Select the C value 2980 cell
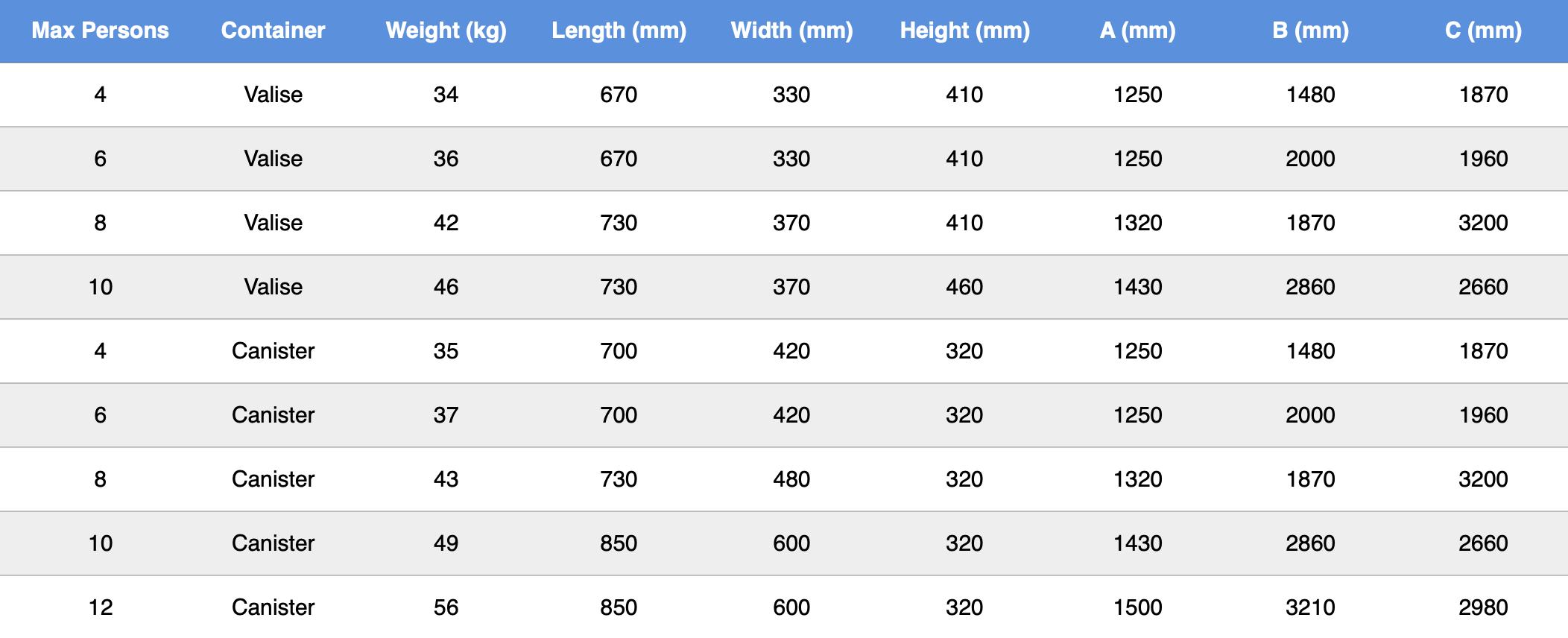The width and height of the screenshot is (1568, 638). click(x=1483, y=607)
